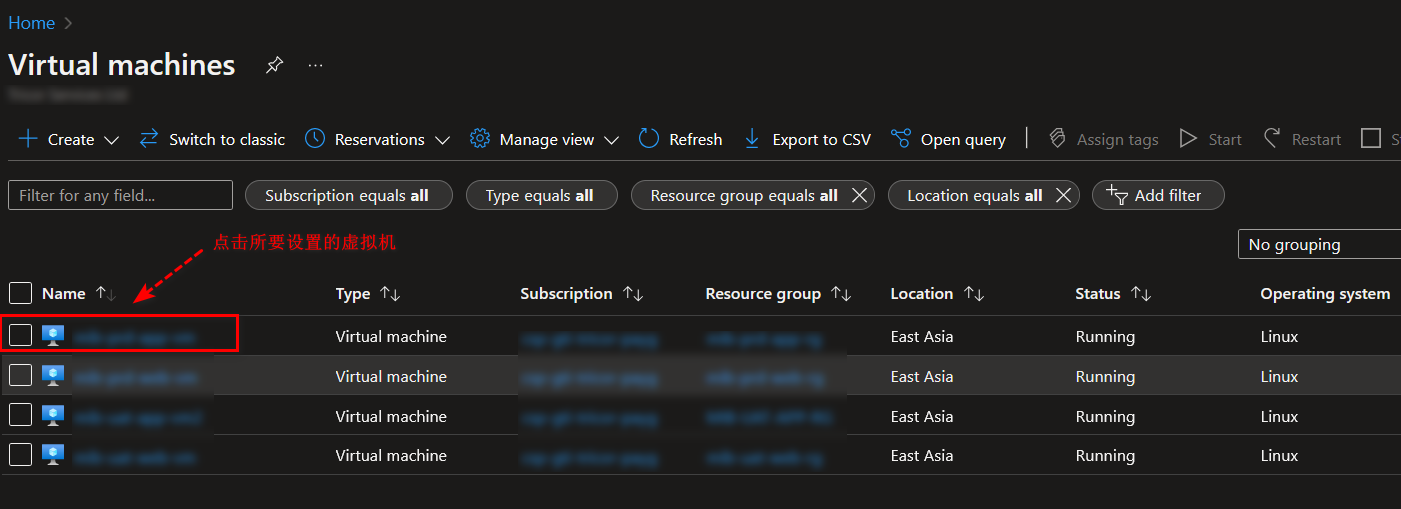The height and width of the screenshot is (509, 1401).
Task: Open Type equals all filter
Action: pos(540,195)
